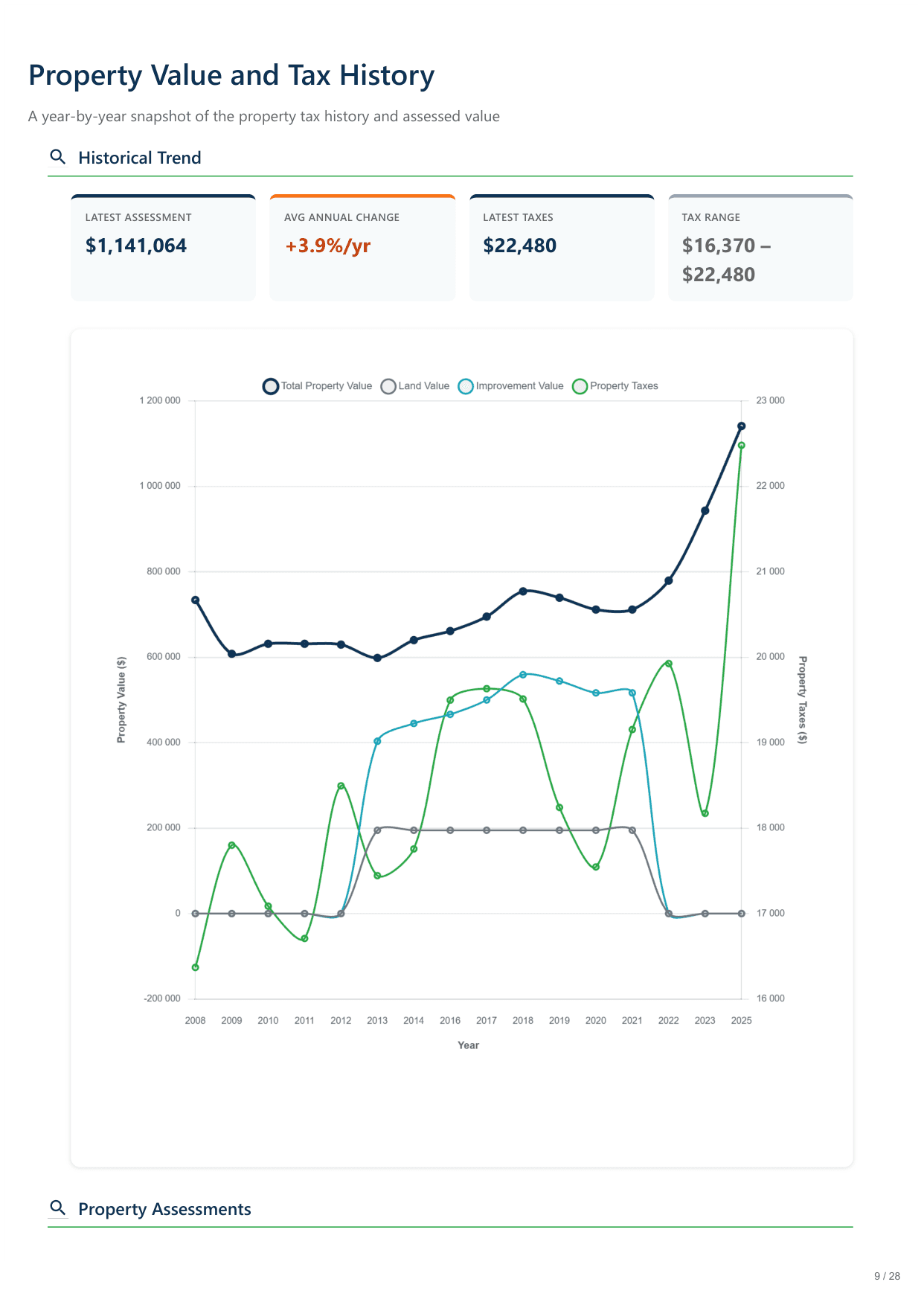Click the 2025 Total Property Value point
The width and height of the screenshot is (924, 1305).
tap(741, 426)
